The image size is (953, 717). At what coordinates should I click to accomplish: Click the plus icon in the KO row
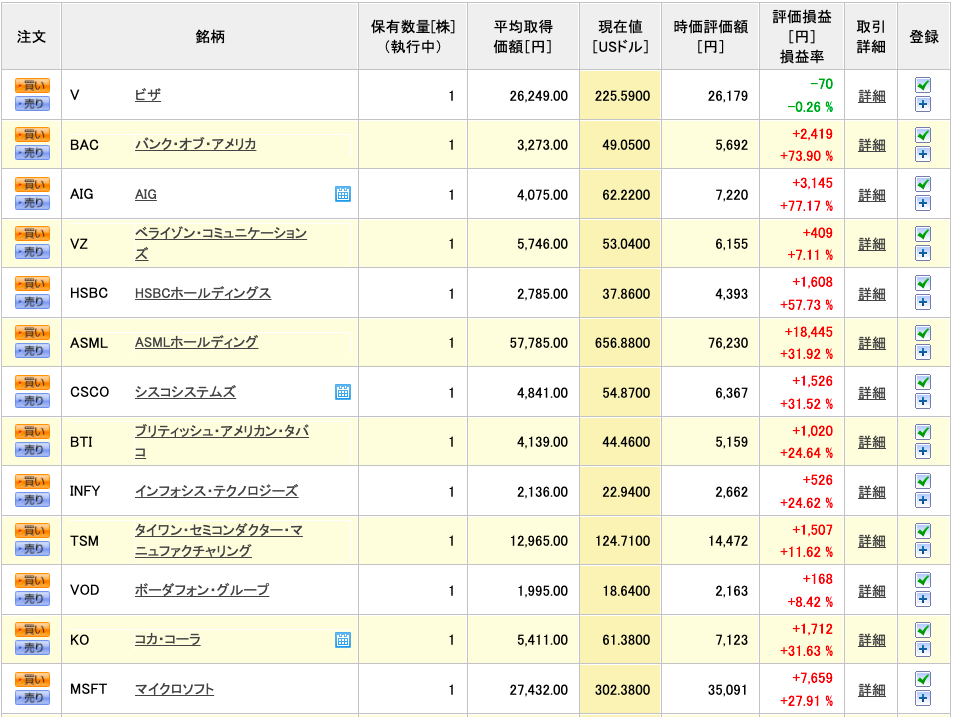click(923, 649)
